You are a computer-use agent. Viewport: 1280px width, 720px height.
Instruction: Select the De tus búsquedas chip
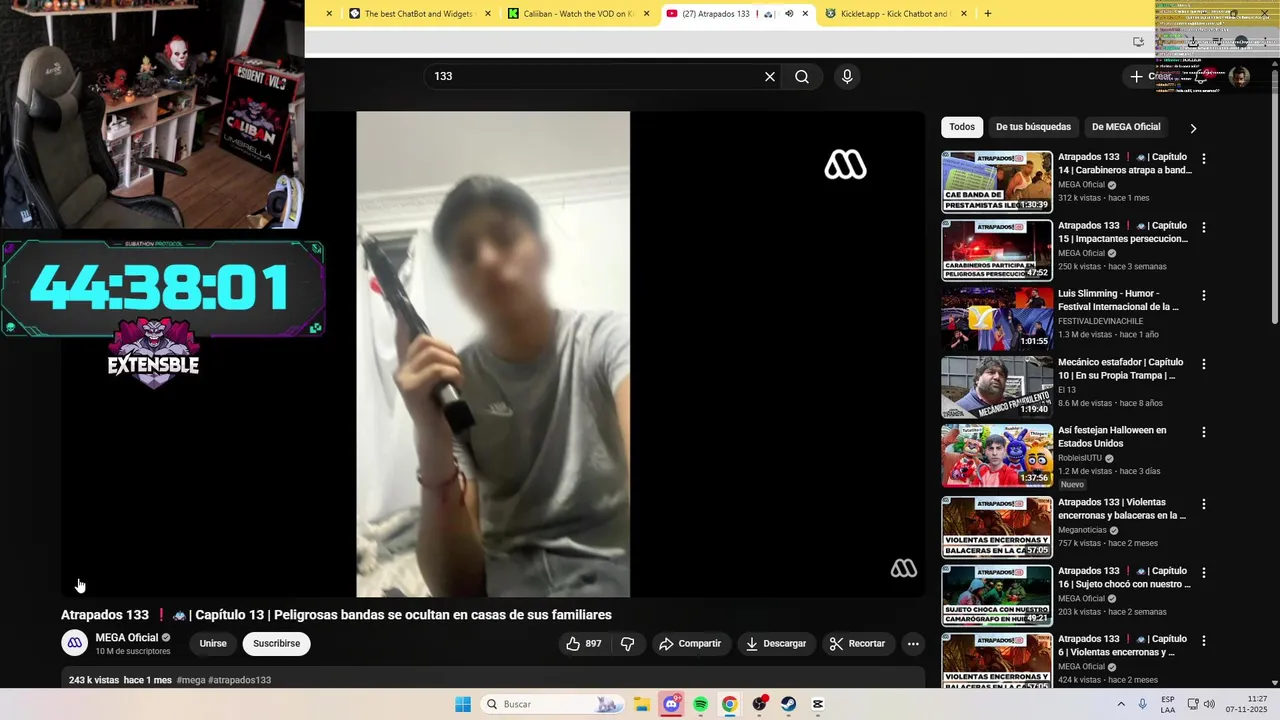point(1033,127)
